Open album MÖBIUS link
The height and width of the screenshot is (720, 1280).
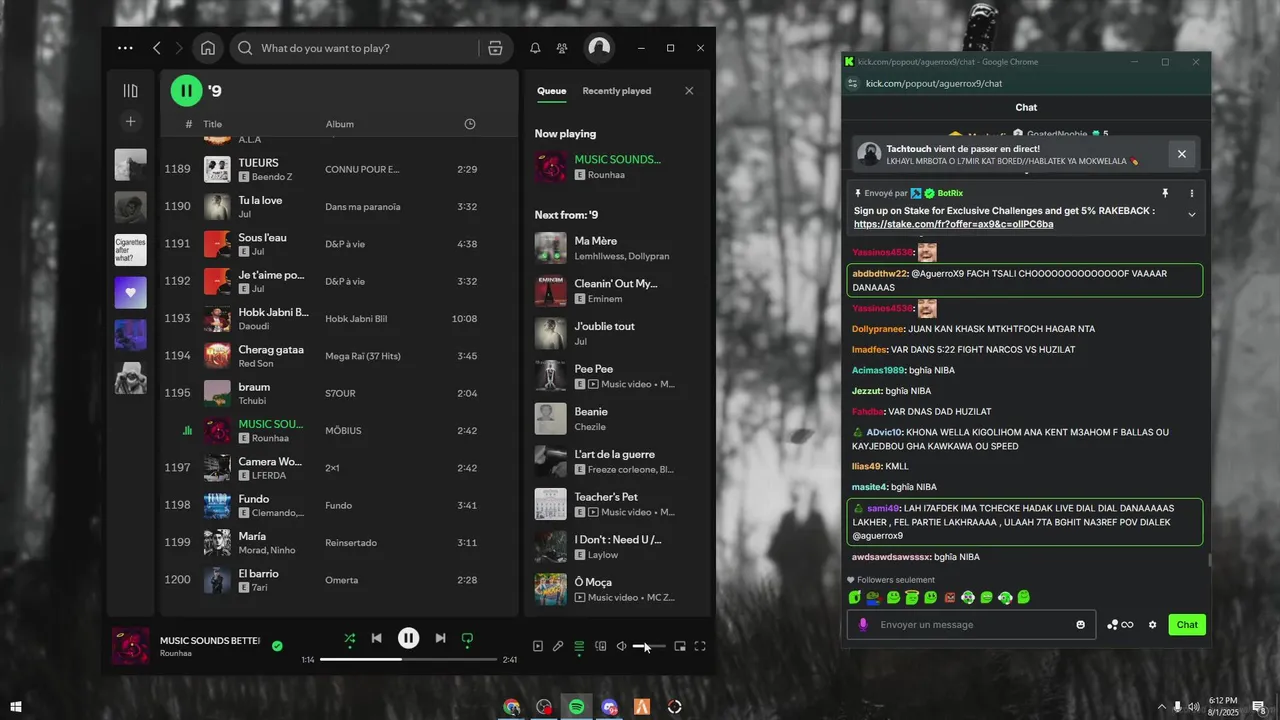(343, 431)
